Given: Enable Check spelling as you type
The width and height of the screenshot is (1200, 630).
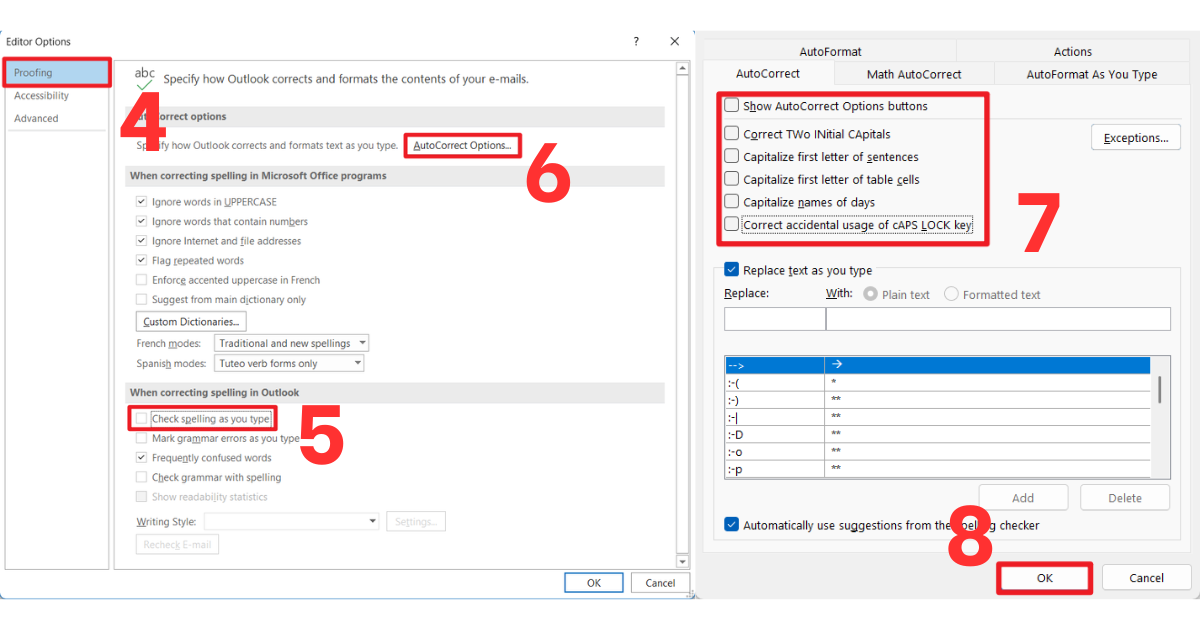Looking at the screenshot, I should (x=140, y=418).
